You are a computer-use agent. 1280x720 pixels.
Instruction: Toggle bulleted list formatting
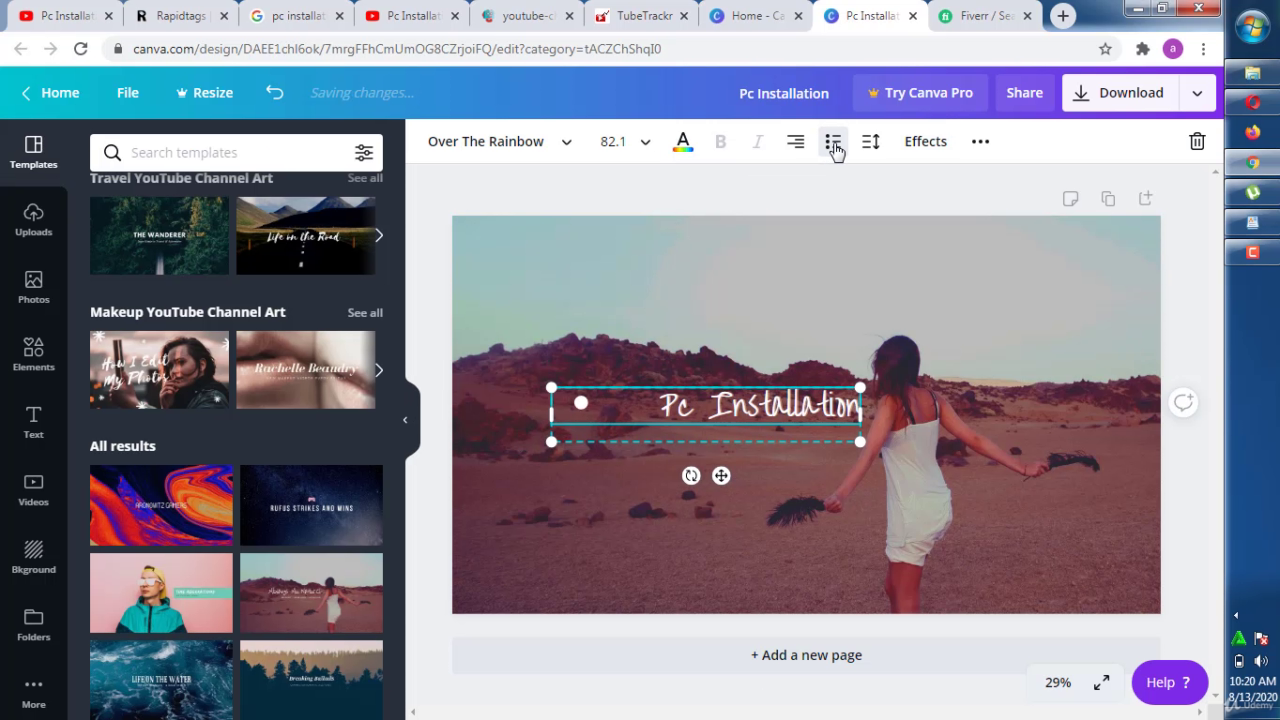833,142
